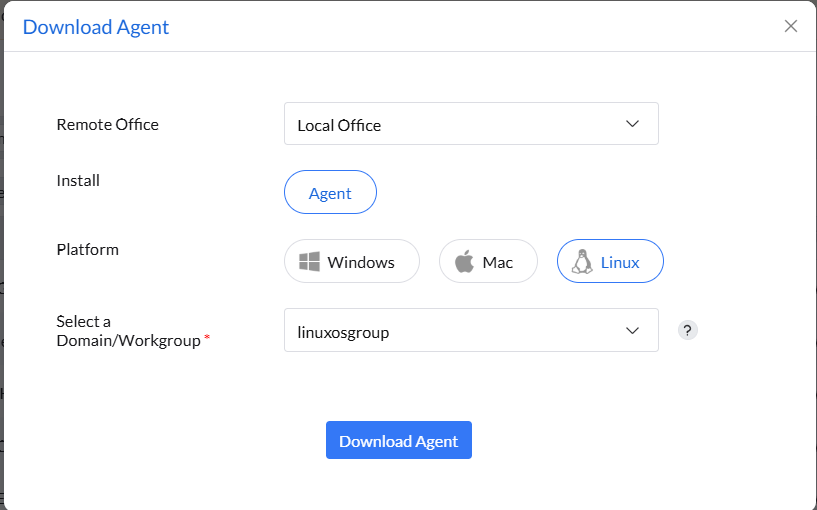
Task: Open the Domain/Workgroup dropdown showing linuxosgroup
Action: (x=471, y=330)
